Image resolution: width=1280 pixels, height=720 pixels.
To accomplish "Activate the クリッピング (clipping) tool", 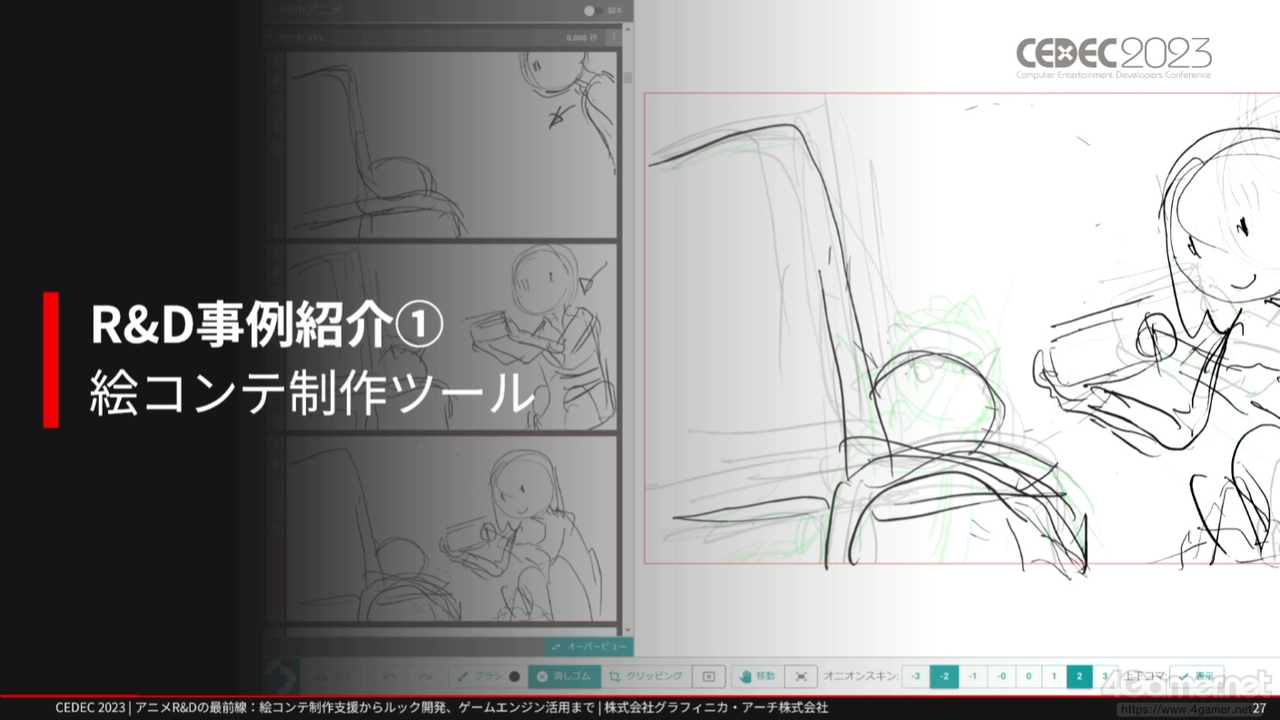I will (x=646, y=676).
